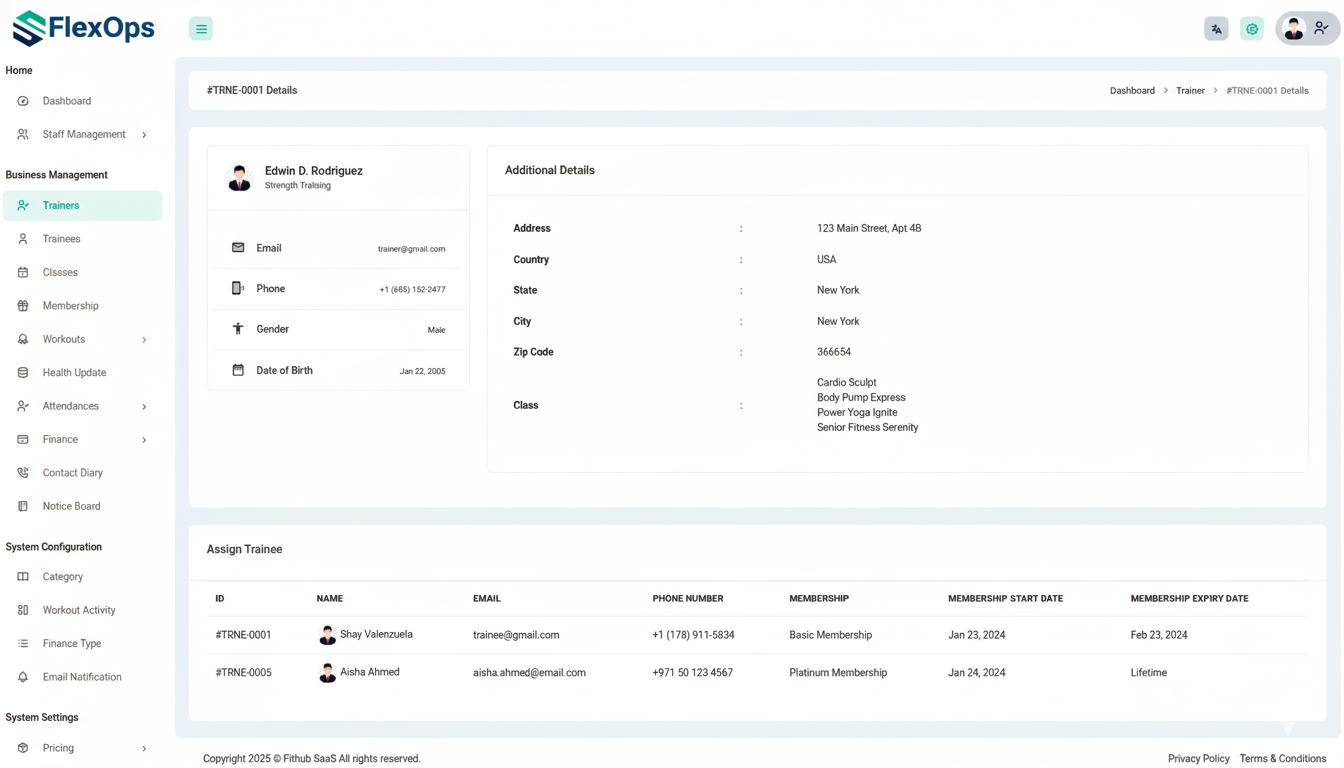
Task: Open the language translate icon
Action: tap(1216, 29)
